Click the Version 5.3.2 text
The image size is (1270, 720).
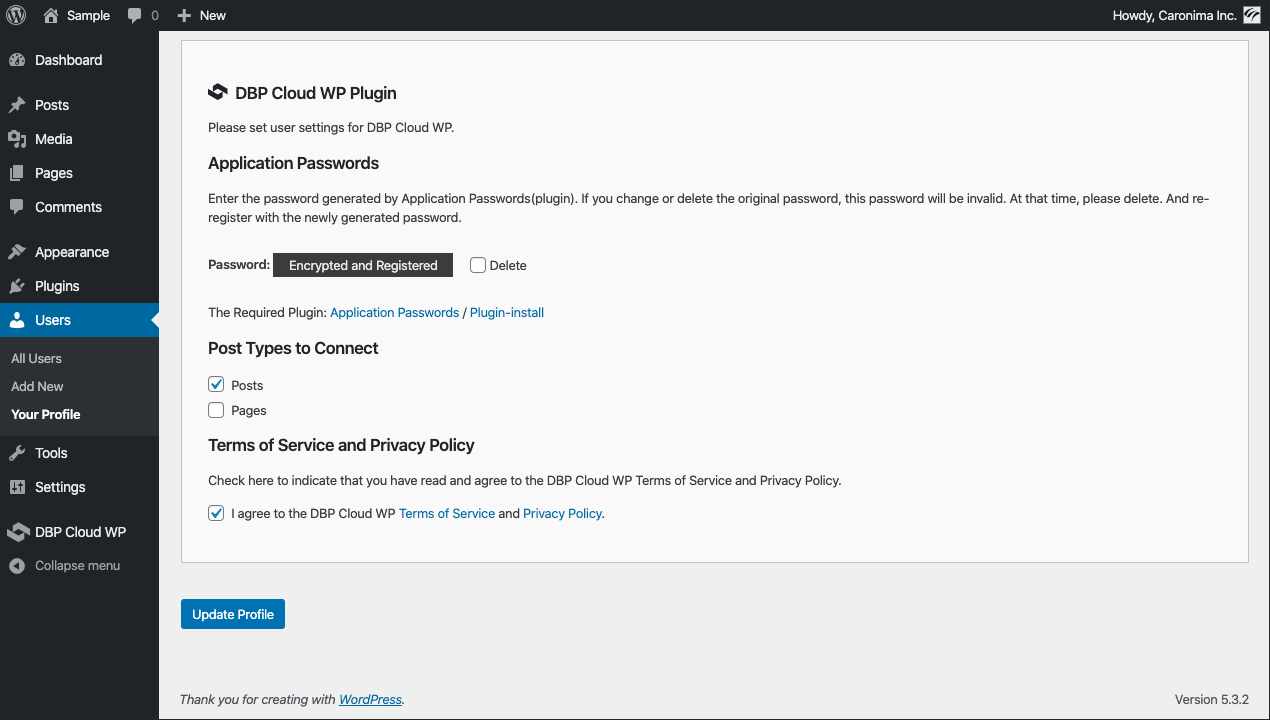(1211, 699)
